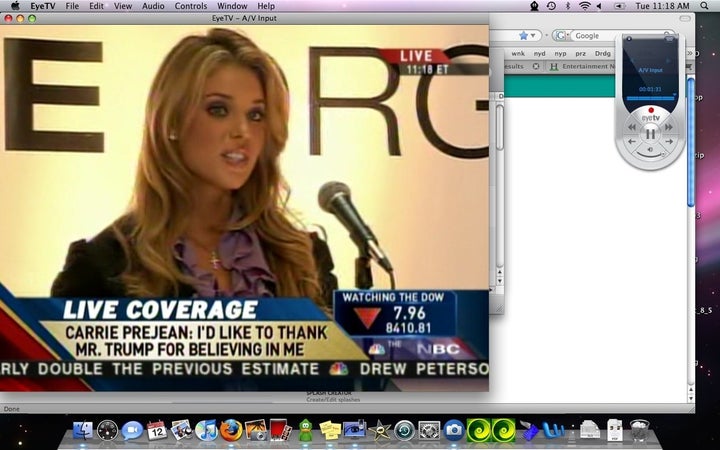Viewport: 720px width, 450px height.
Task: Jump forward with the remote's right arrow
Action: [669, 141]
